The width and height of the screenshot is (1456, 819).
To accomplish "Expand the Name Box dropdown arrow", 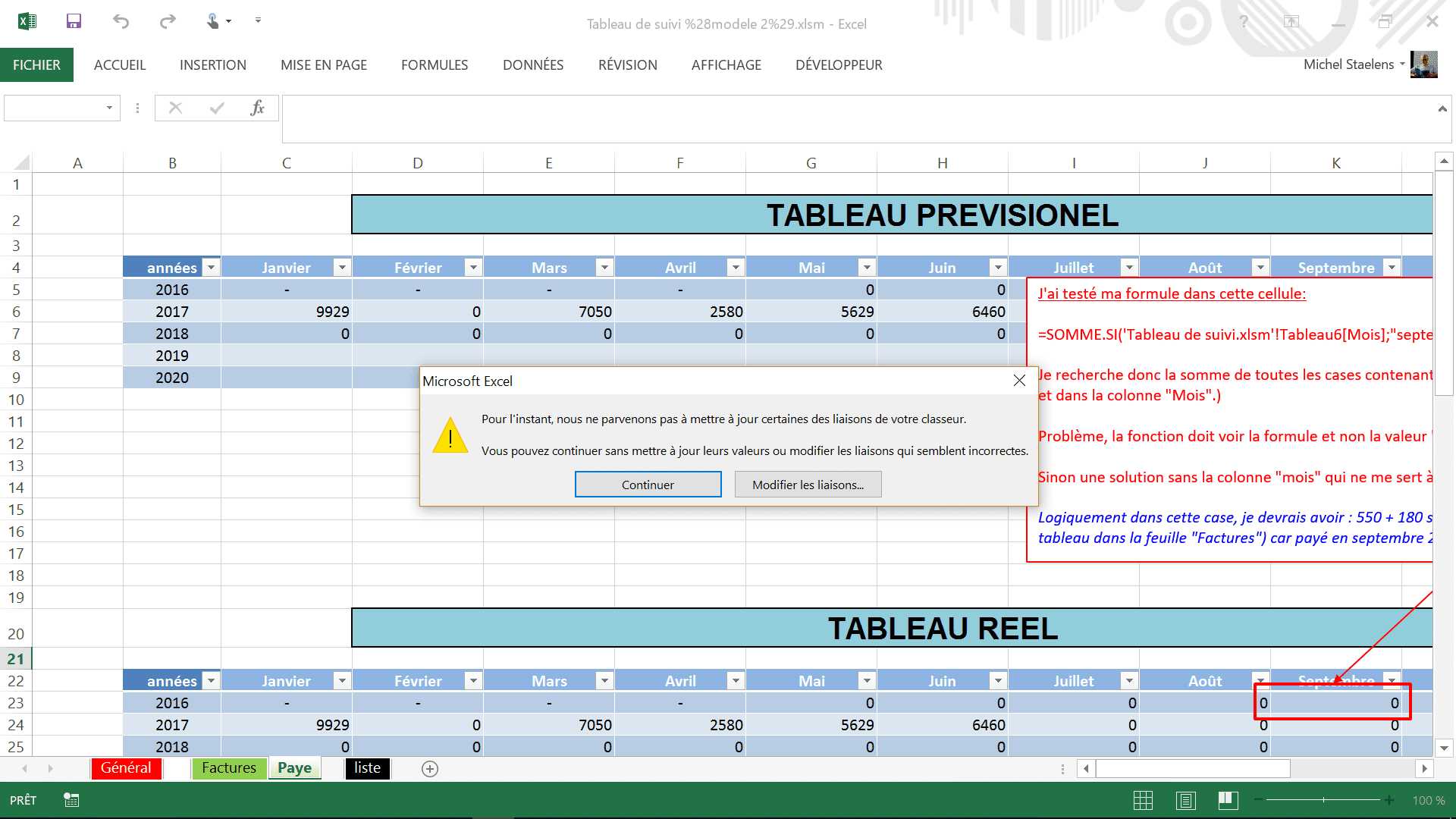I will click(x=109, y=108).
